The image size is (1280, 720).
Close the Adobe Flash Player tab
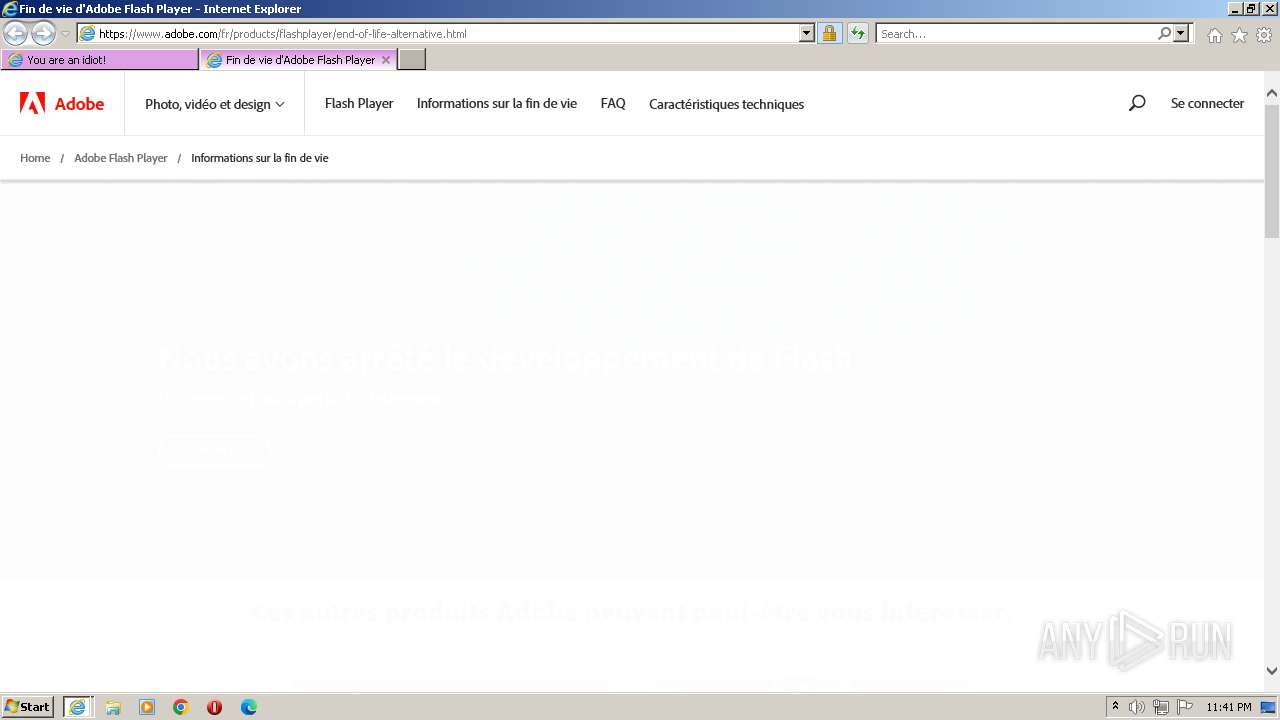tap(386, 60)
